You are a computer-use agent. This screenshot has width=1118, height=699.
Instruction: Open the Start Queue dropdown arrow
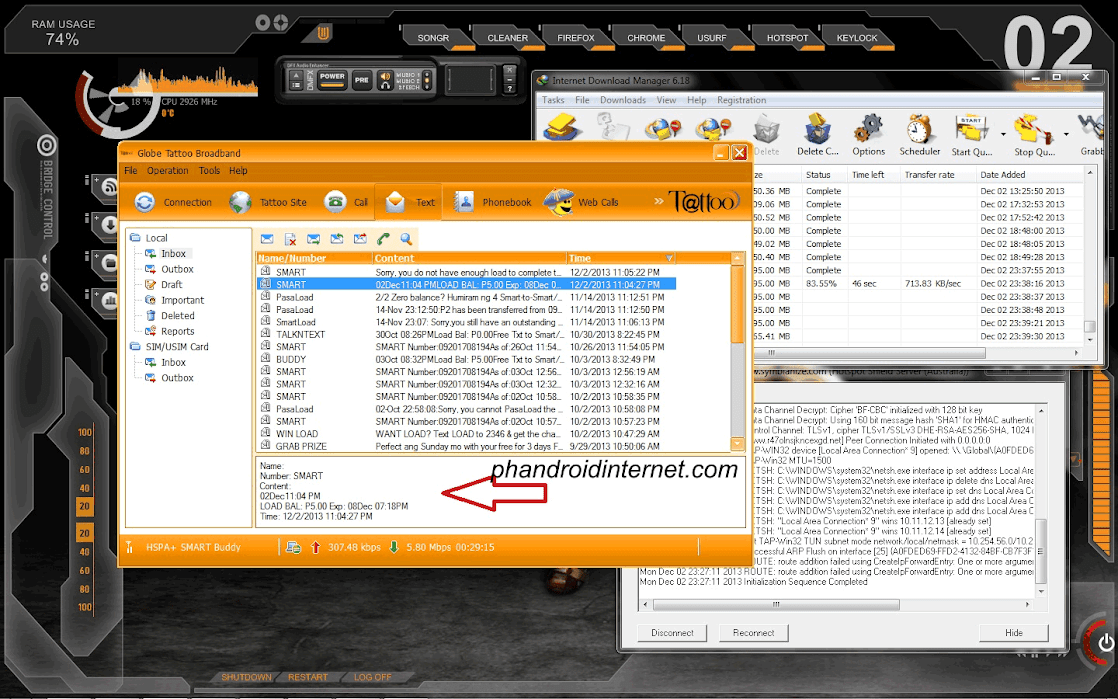(1003, 134)
